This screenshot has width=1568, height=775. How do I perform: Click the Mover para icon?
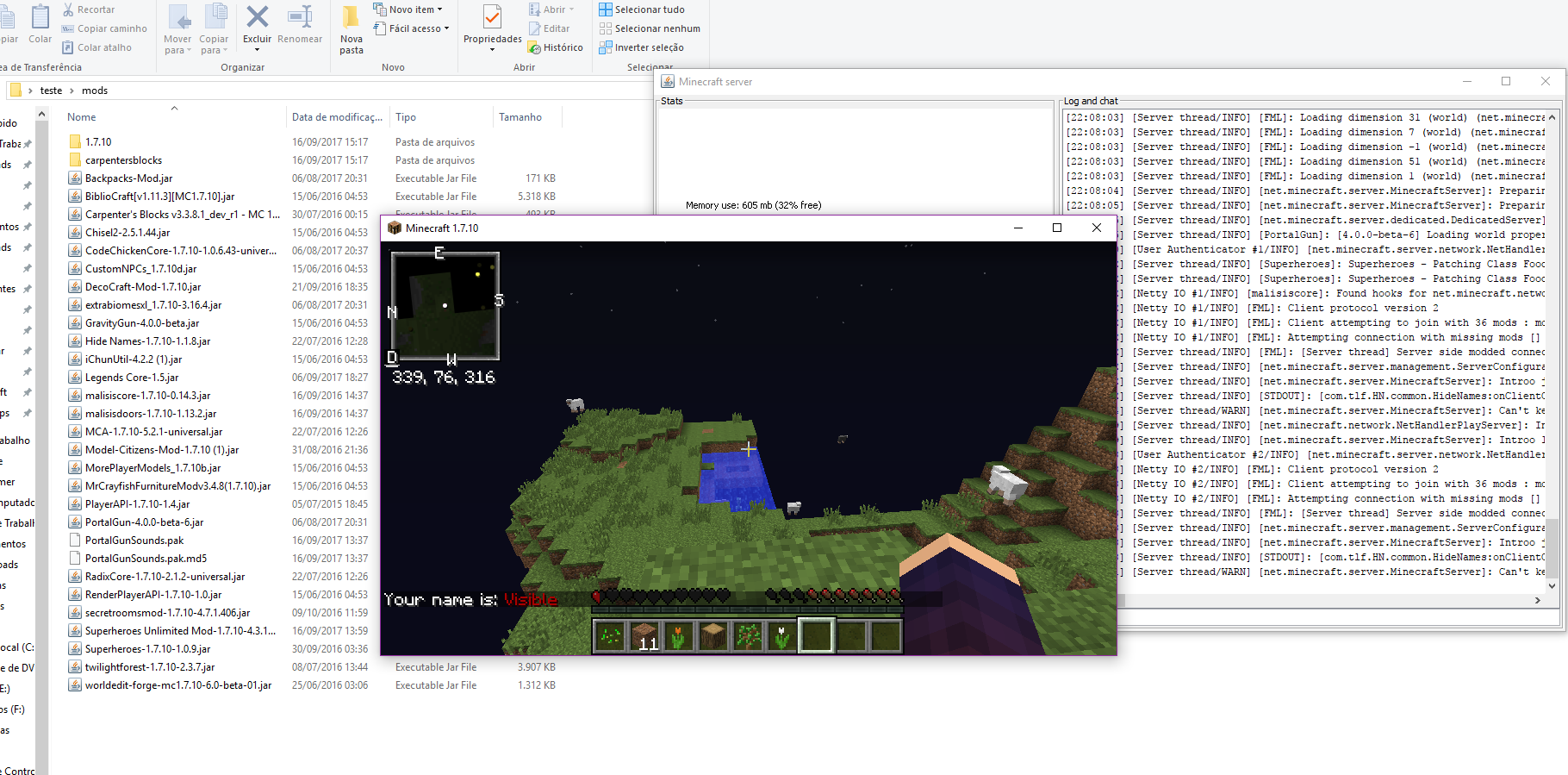click(179, 17)
